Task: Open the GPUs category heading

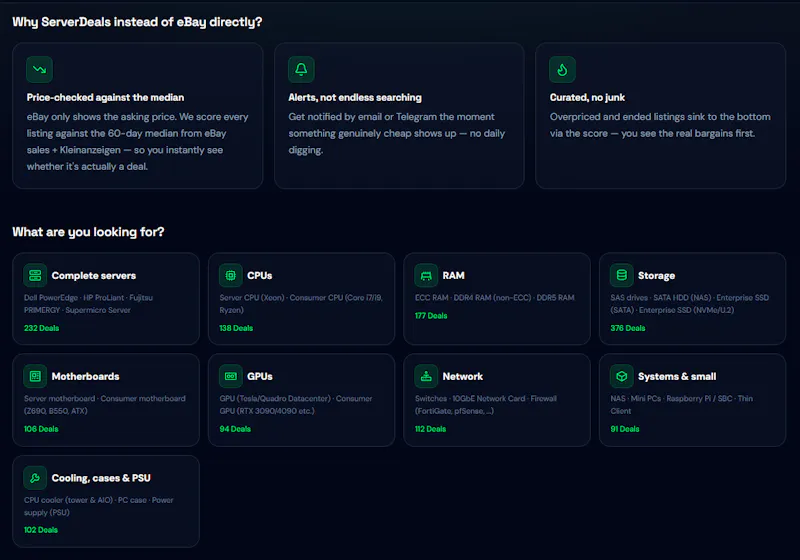Action: click(x=260, y=376)
